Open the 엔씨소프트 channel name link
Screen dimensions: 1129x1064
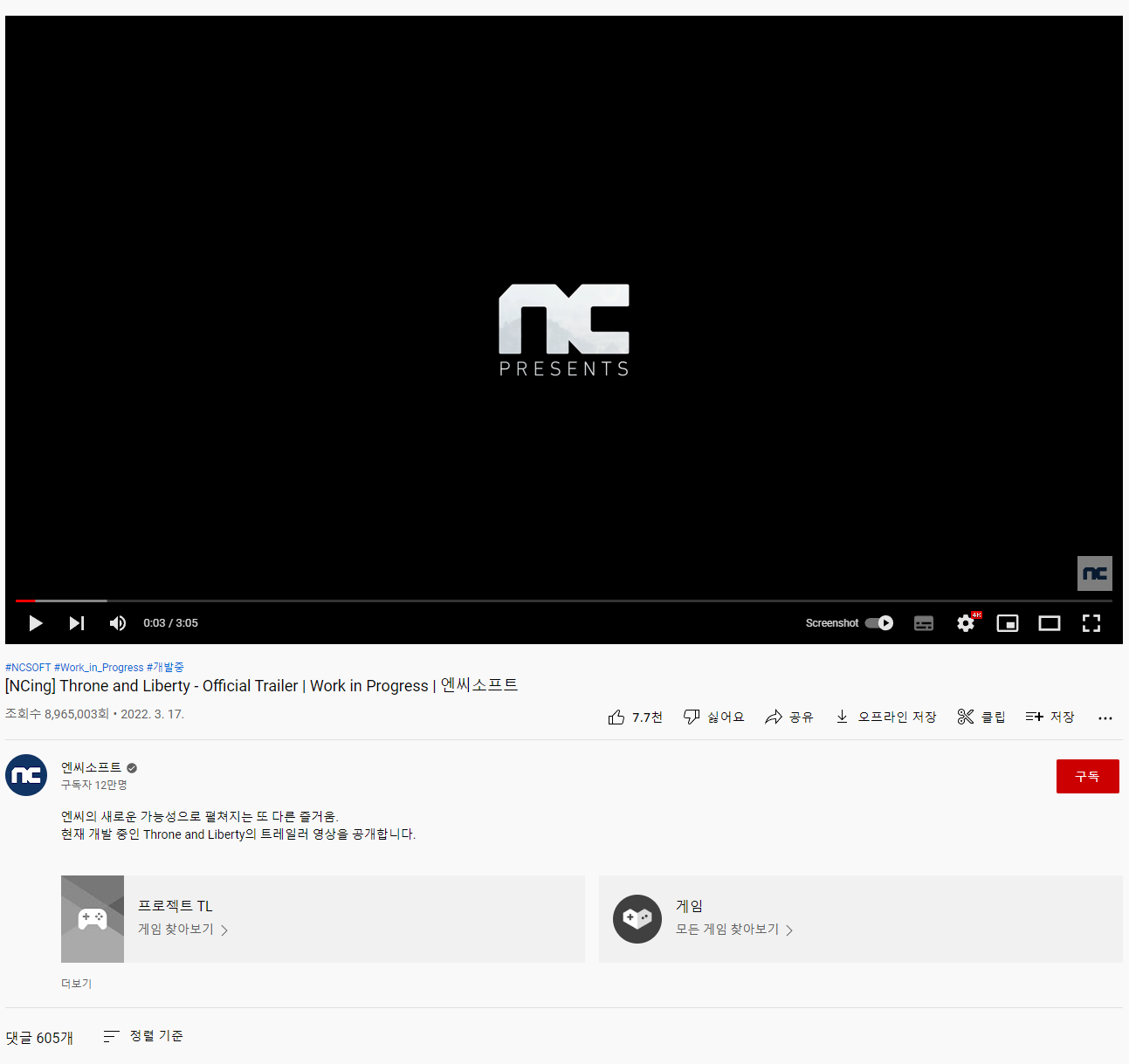tap(91, 767)
